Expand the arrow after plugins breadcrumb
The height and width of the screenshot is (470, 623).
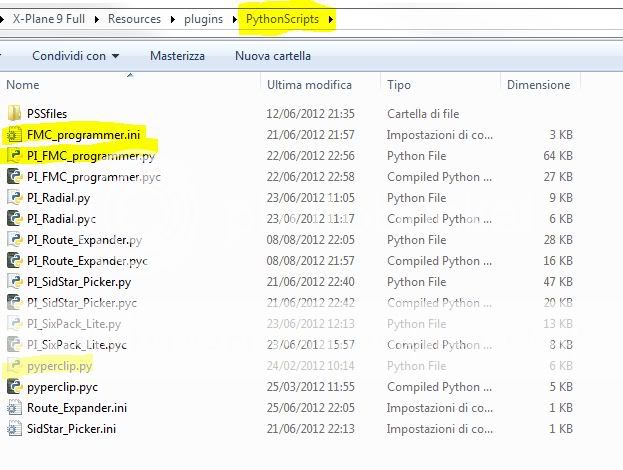235,19
